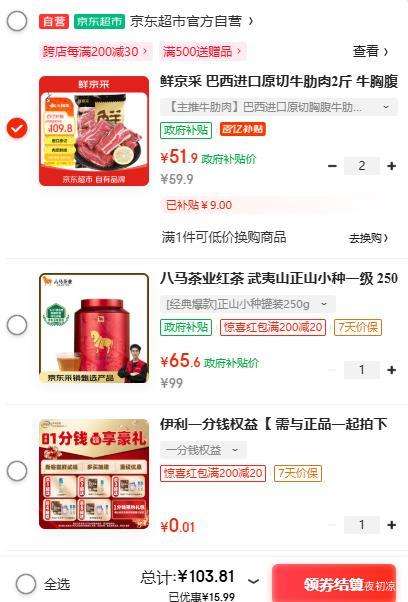
Task: Toggle the 全选 select-all checkbox
Action: pyautogui.click(x=26, y=584)
